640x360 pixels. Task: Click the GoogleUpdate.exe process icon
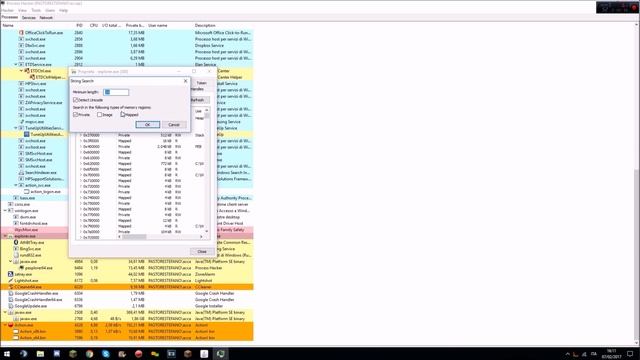(x=11, y=306)
